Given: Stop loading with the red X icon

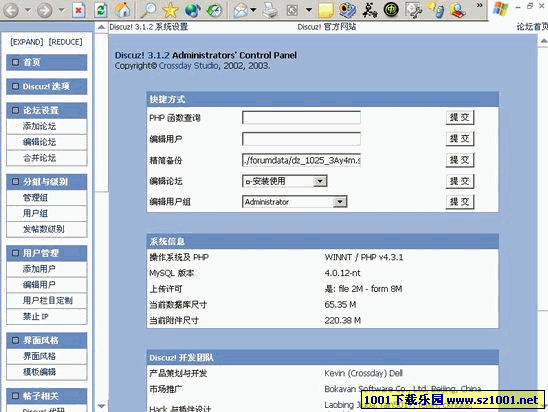Looking at the screenshot, I should click(79, 10).
